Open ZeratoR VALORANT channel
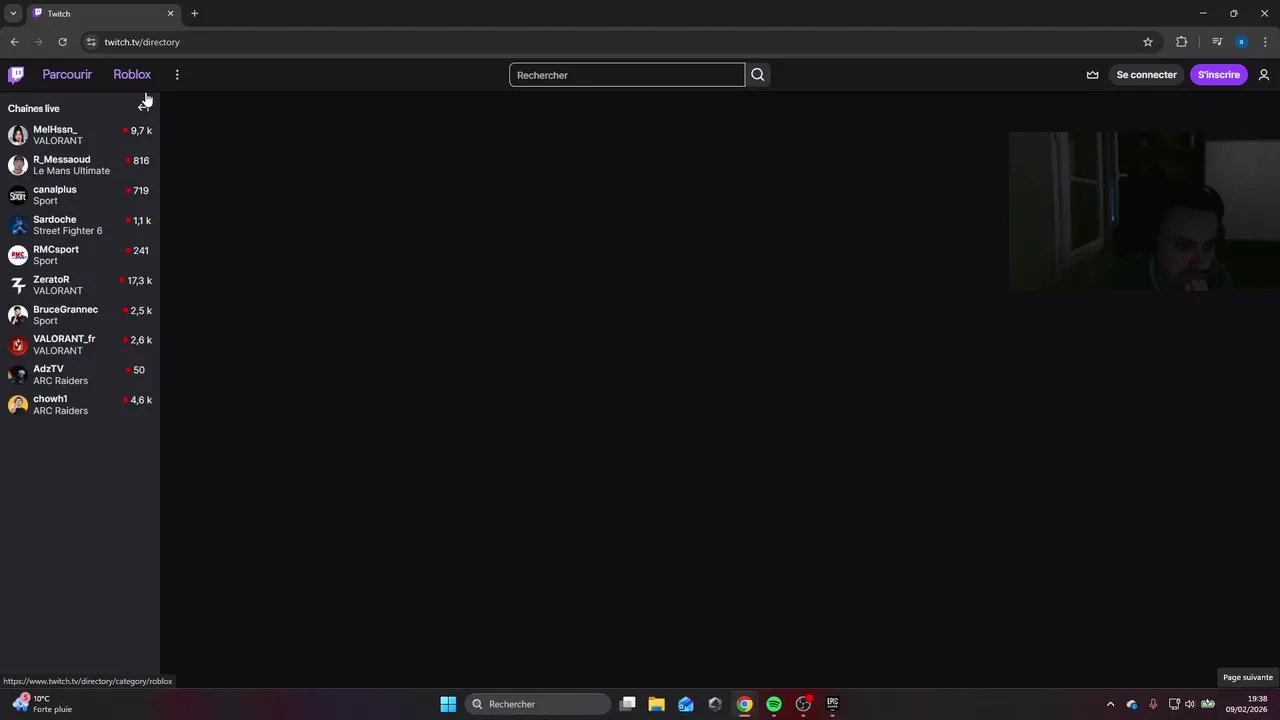Viewport: 1280px width, 720px height. [80, 285]
